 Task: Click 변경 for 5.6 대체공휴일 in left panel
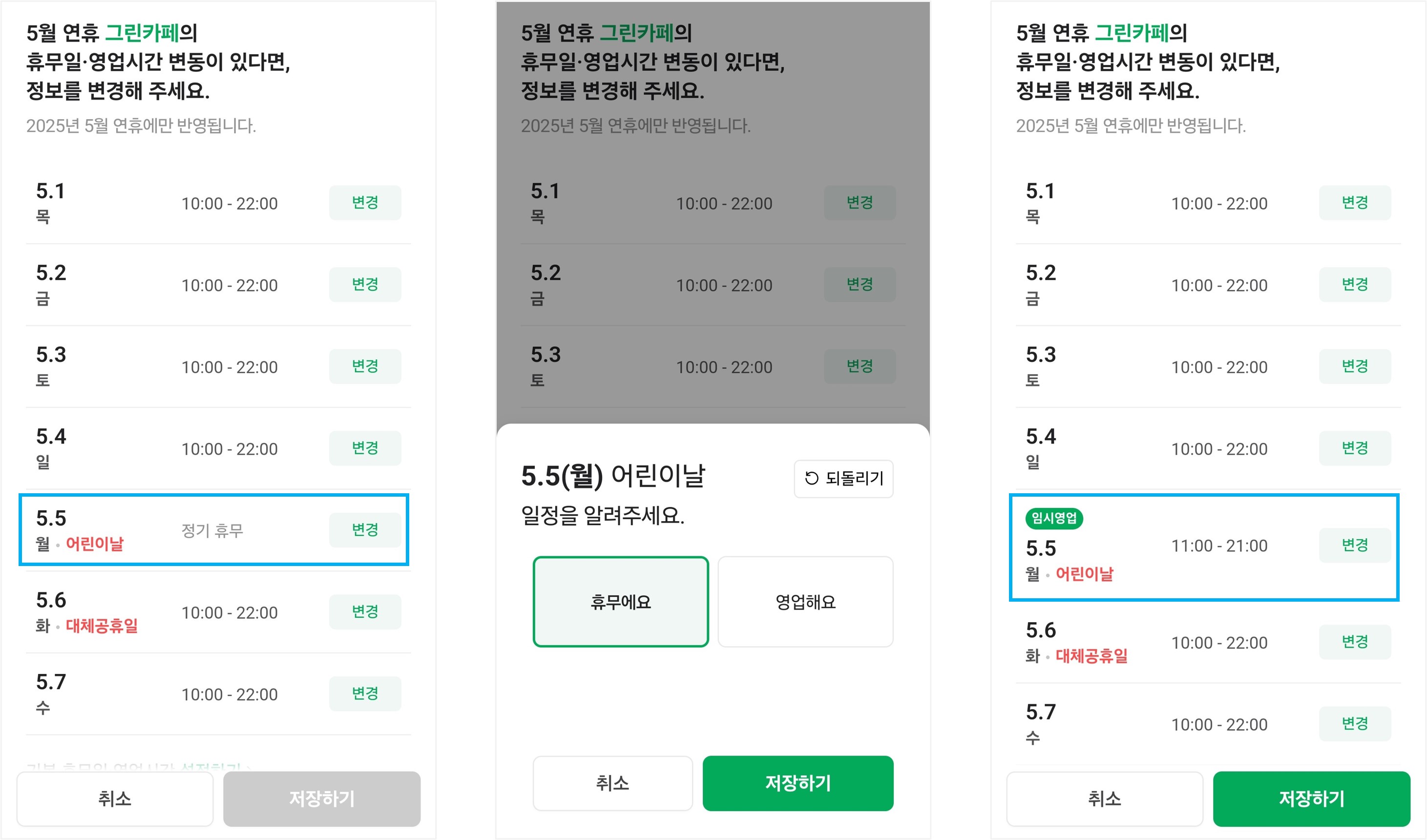point(365,612)
